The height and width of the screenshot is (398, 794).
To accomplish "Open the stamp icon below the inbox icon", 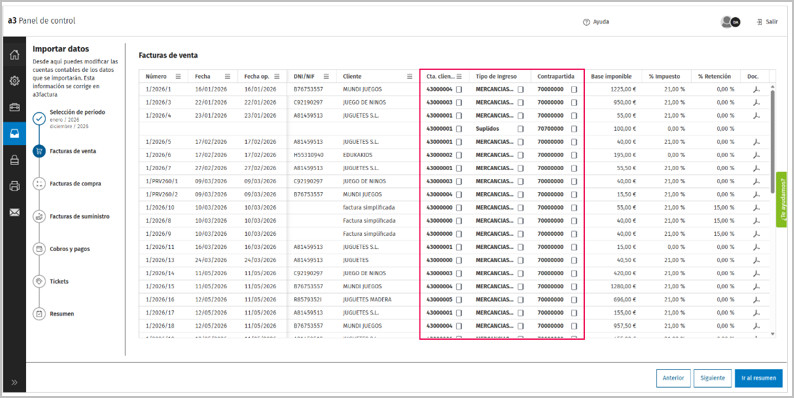I will coord(14,160).
